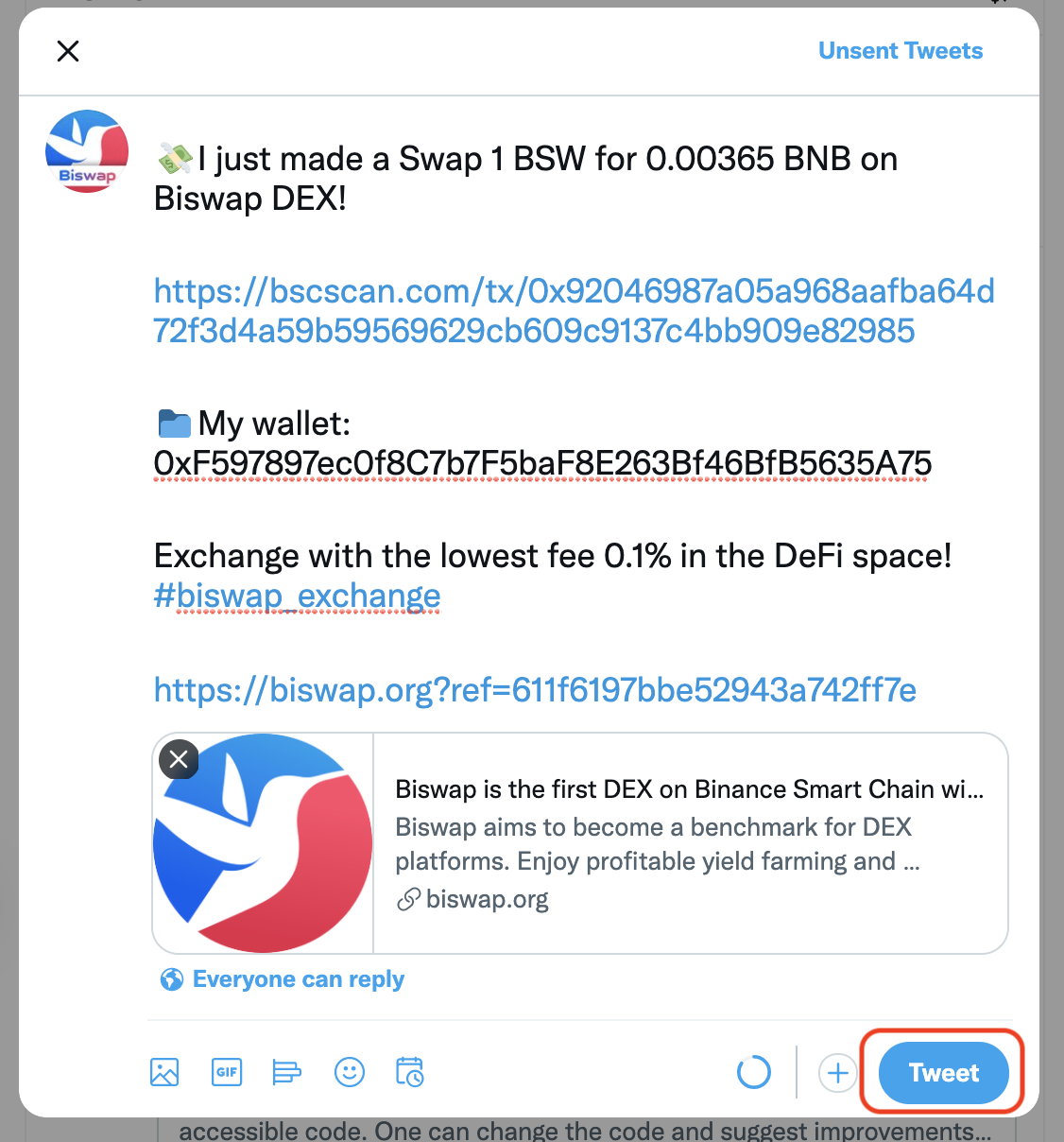Add an image with the media icon
This screenshot has height=1142, width=1064.
164,1072
